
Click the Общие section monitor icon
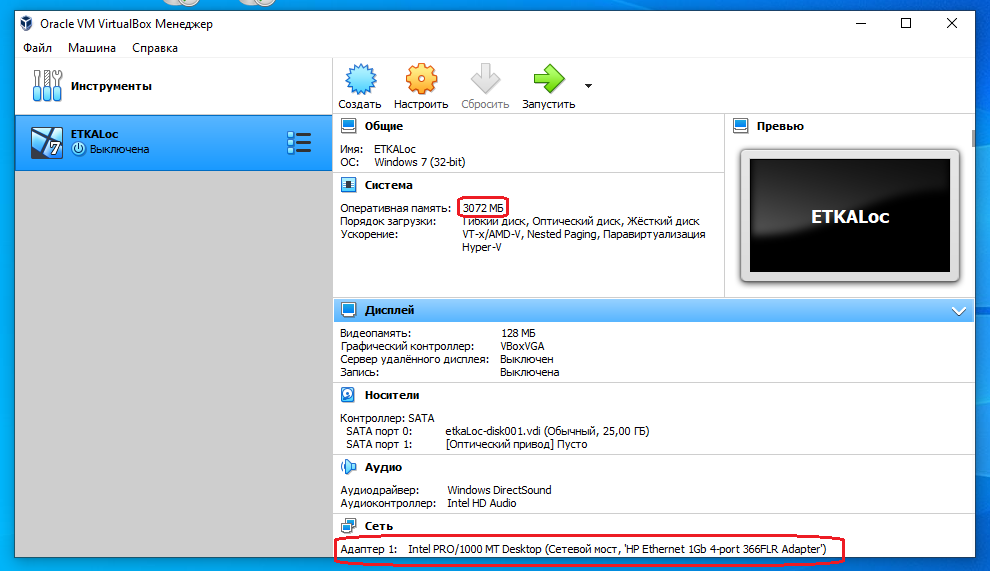(349, 126)
